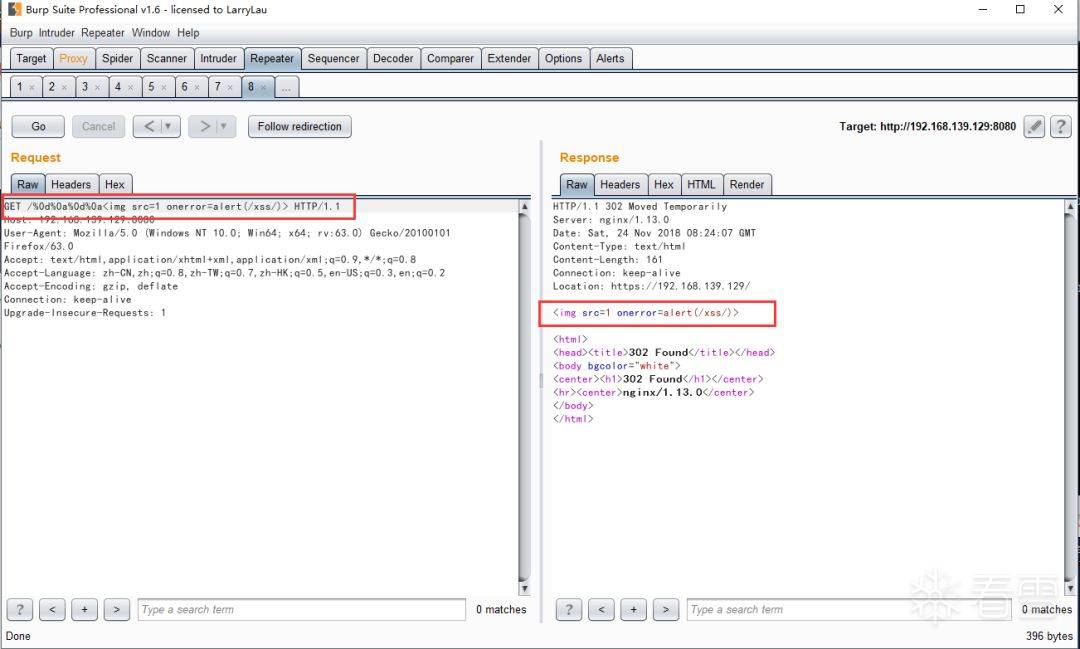The height and width of the screenshot is (649, 1080).
Task: Open history forward dropdown arrow
Action: (223, 127)
